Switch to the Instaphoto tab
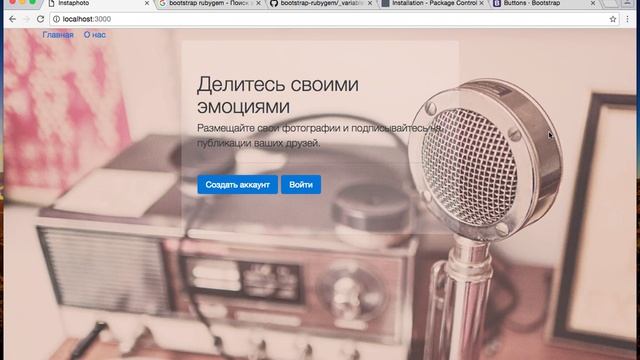Screen dimensions: 640x360 [98, 3]
